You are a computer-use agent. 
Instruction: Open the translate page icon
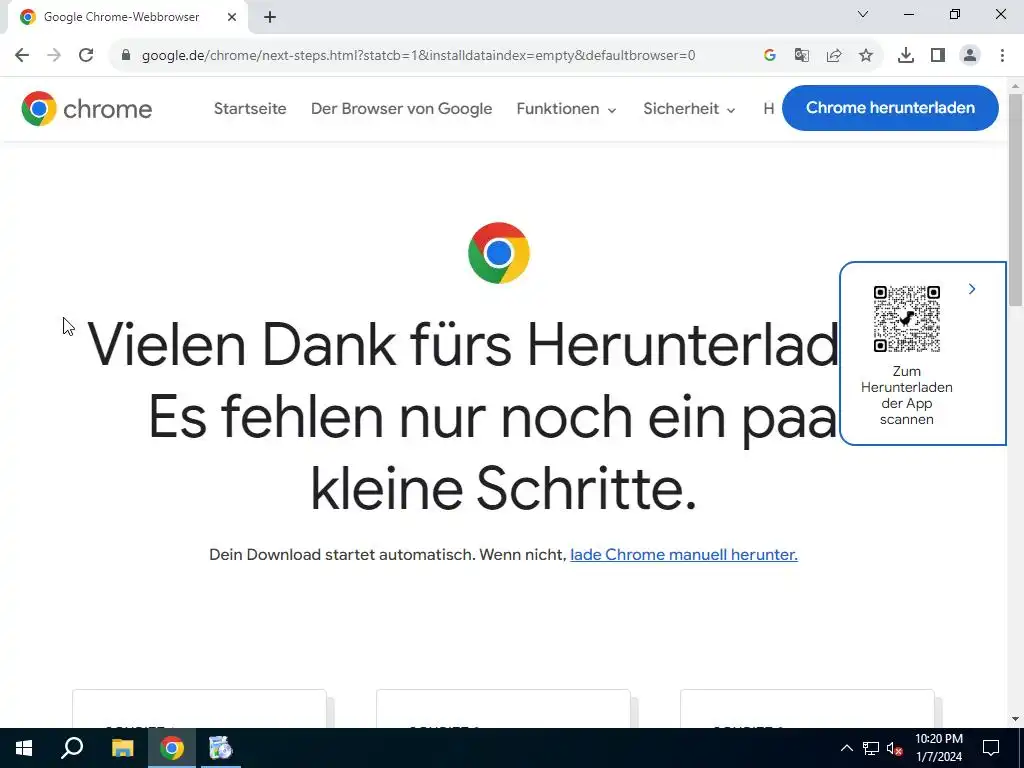801,56
